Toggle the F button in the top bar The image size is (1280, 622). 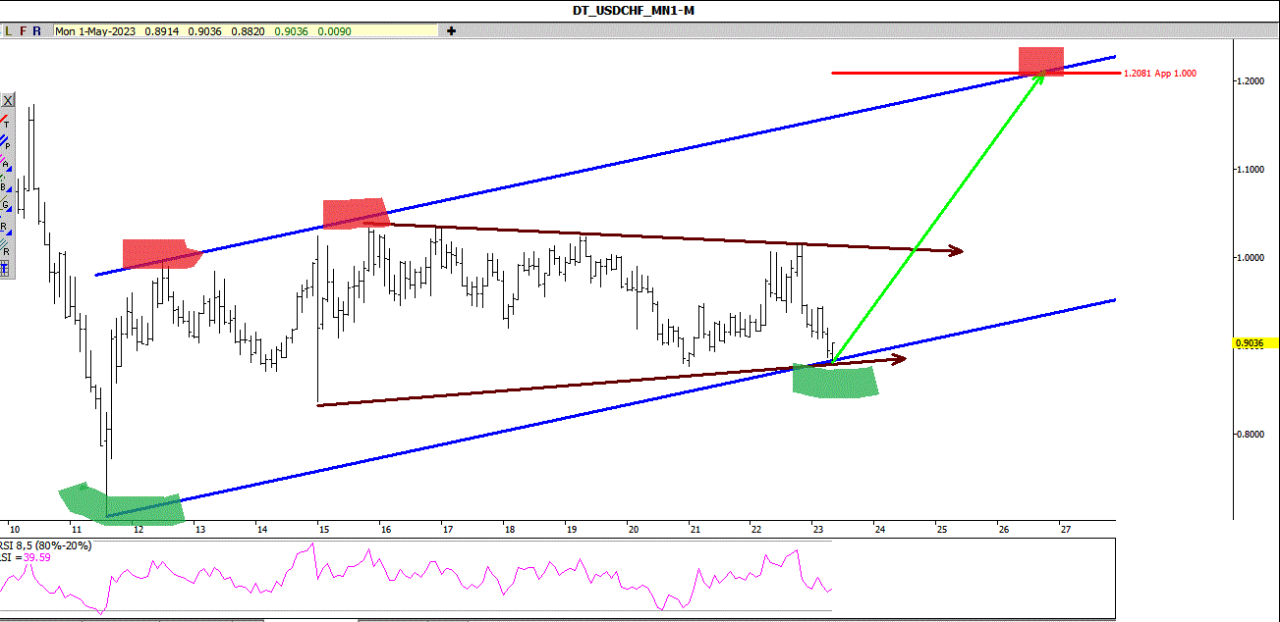point(22,31)
